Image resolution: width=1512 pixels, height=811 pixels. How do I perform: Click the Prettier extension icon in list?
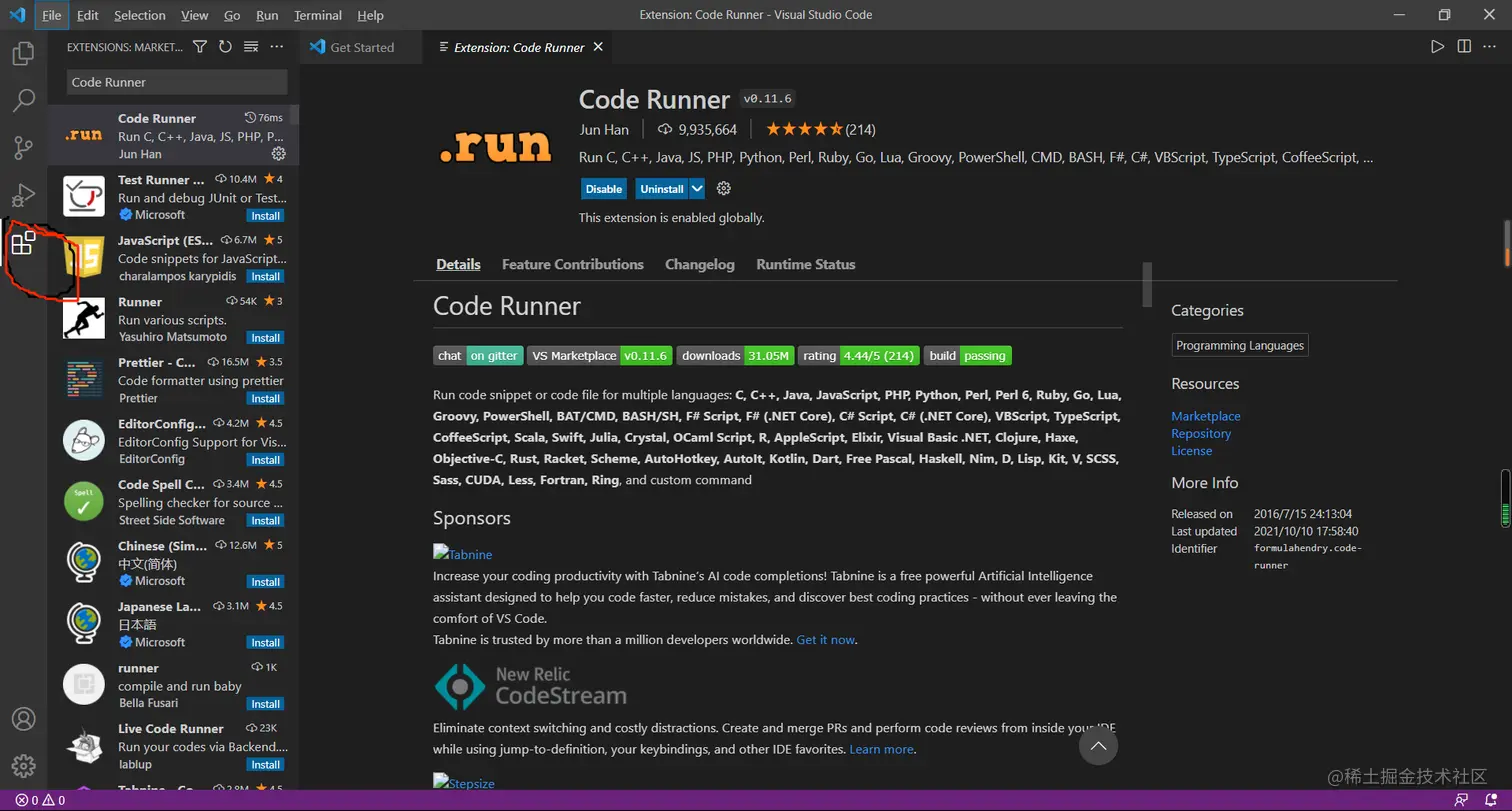[84, 380]
